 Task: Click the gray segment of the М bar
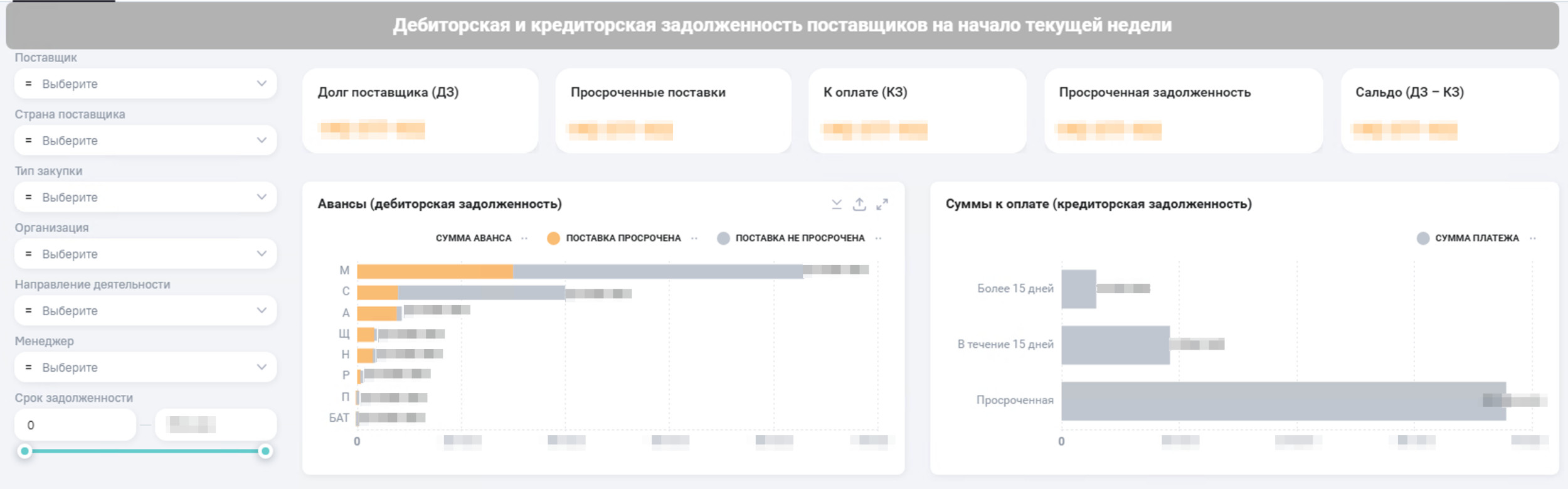658,271
